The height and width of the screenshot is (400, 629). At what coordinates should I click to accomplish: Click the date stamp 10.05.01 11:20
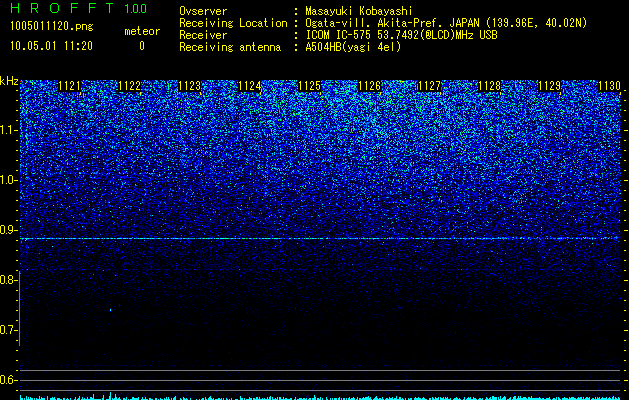[x=52, y=46]
